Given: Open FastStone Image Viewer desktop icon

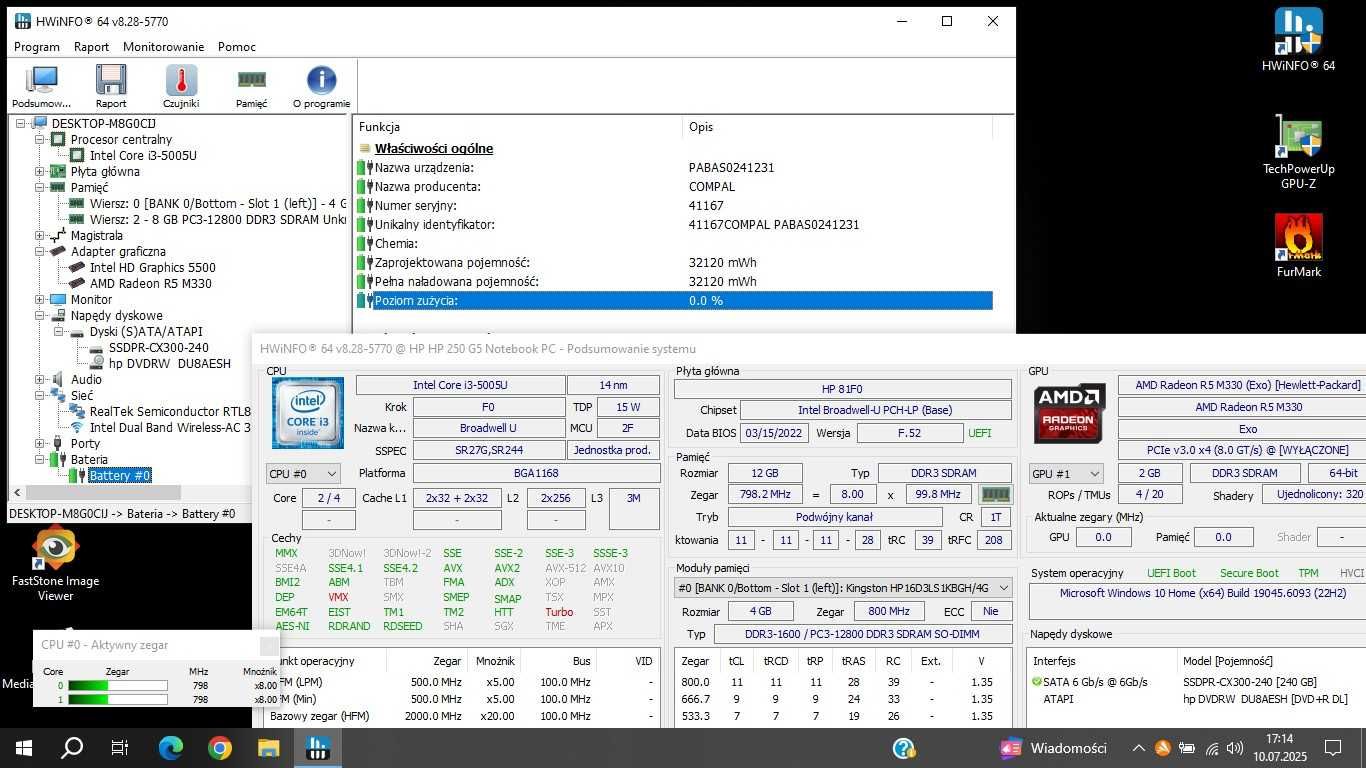Looking at the screenshot, I should 55,564.
